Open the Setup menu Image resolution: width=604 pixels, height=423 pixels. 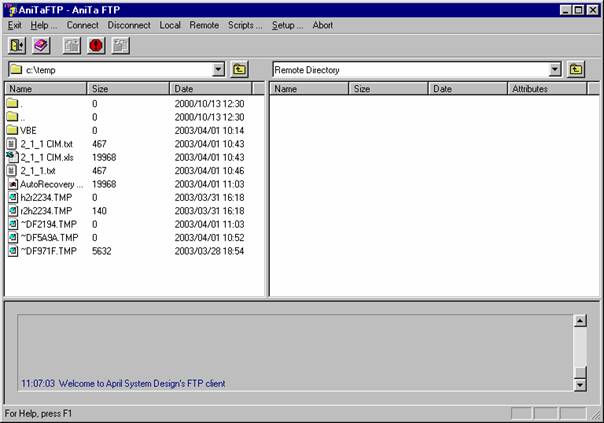click(288, 25)
